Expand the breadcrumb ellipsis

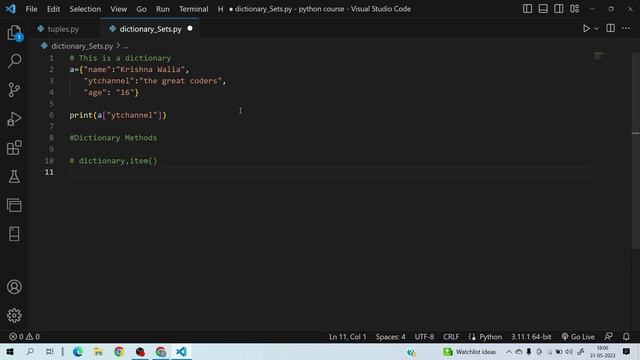click(x=125, y=46)
